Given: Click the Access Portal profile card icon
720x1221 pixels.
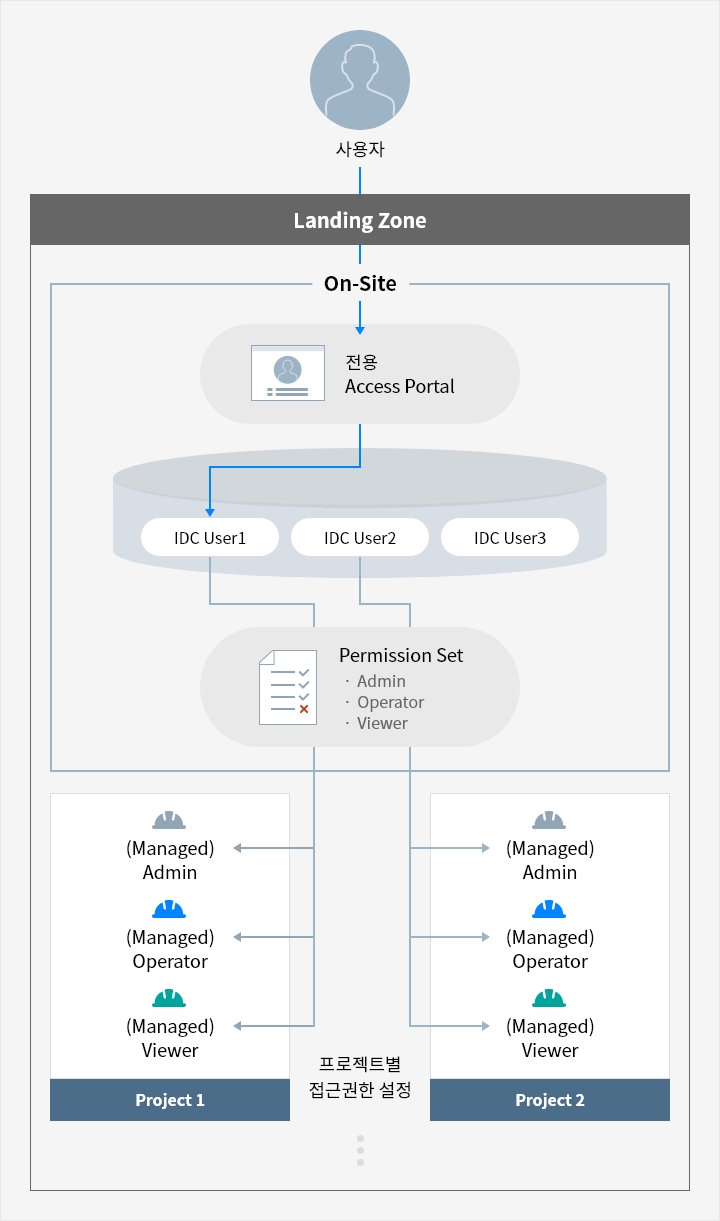Looking at the screenshot, I should [x=288, y=374].
